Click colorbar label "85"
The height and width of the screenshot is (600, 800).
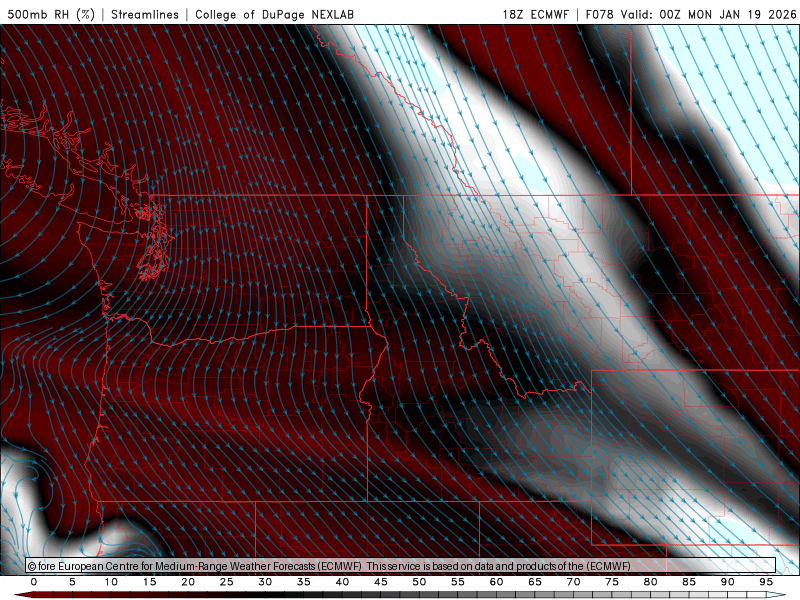tap(688, 582)
